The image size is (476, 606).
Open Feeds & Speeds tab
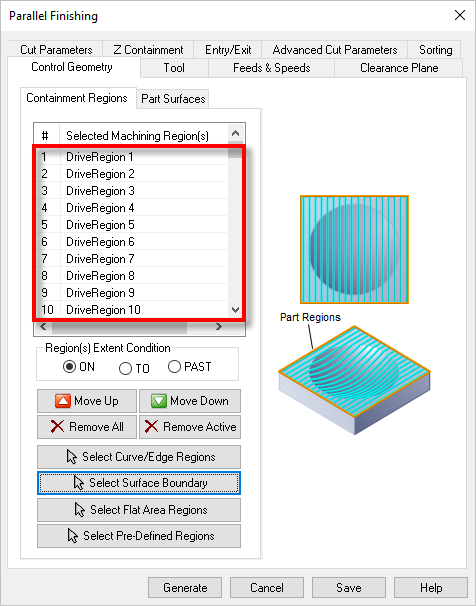click(x=272, y=68)
